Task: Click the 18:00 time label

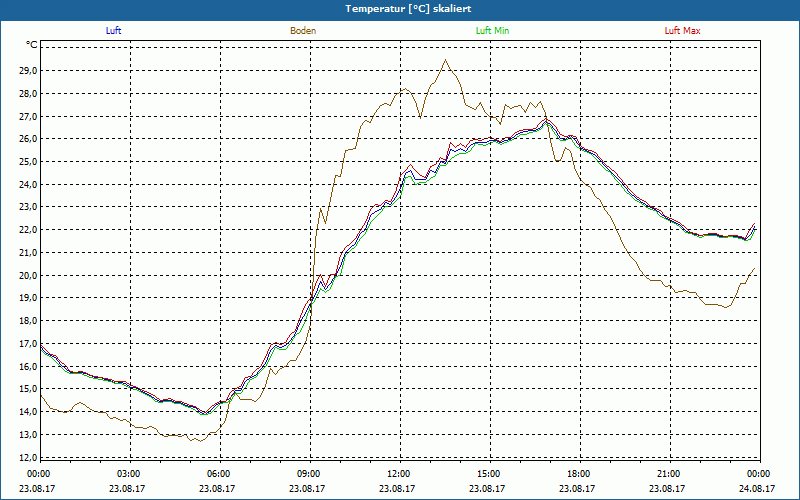Action: [581, 474]
